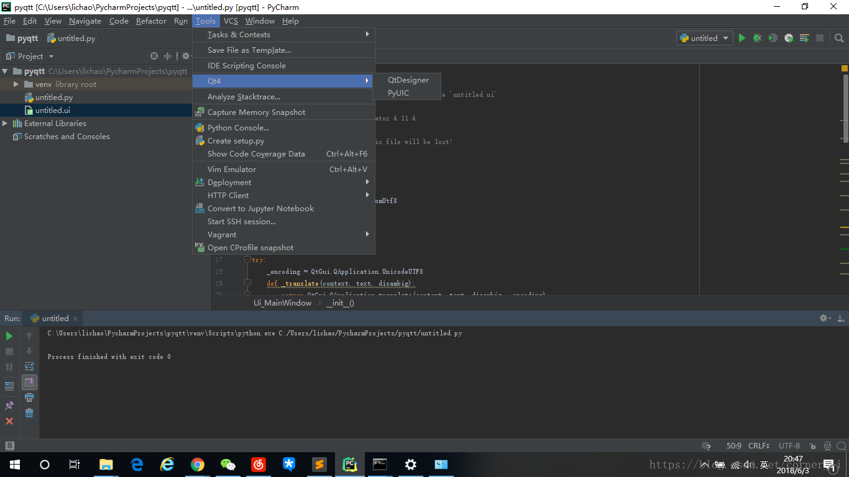Click the Collapse All icon in the Project panel

tap(167, 56)
